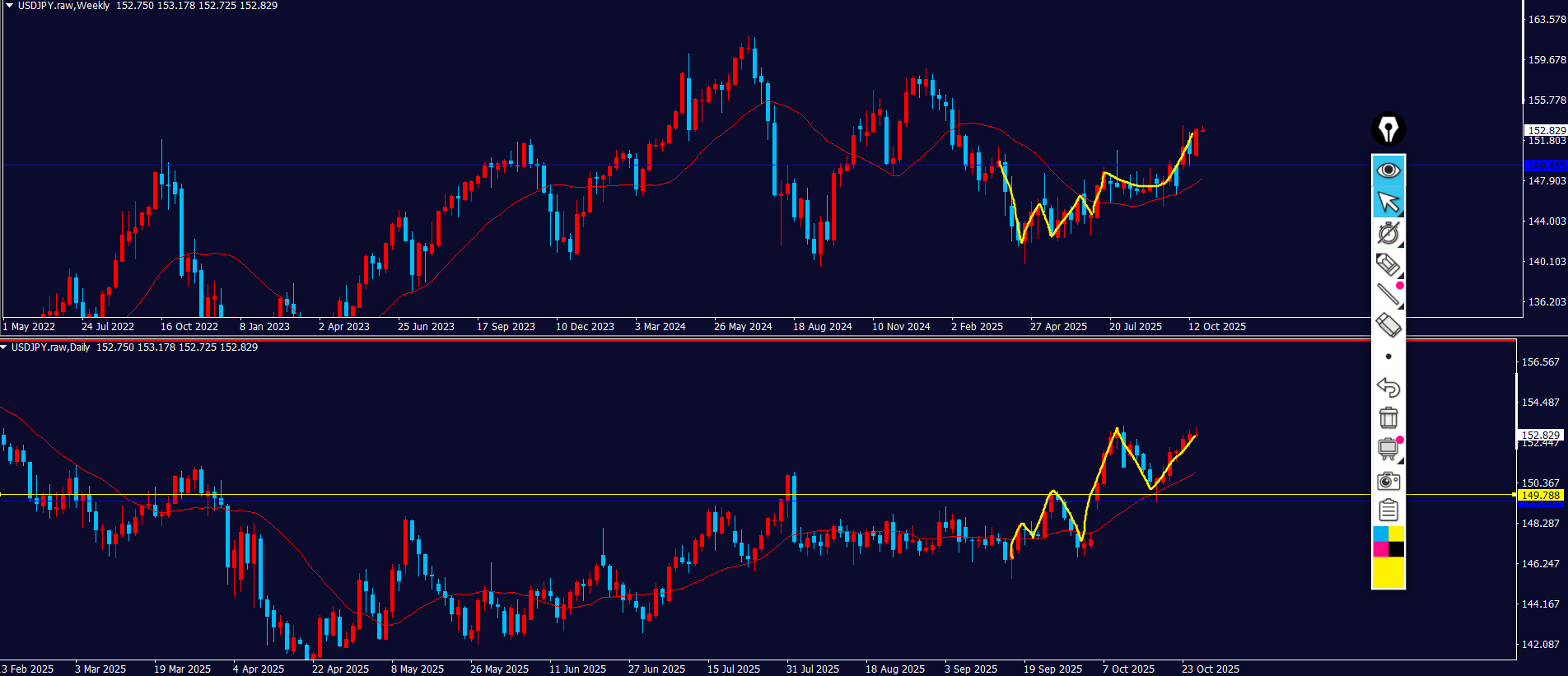Screen dimensions: 1568x676
Task: Clear all drawings with trash can
Action: point(1388,418)
